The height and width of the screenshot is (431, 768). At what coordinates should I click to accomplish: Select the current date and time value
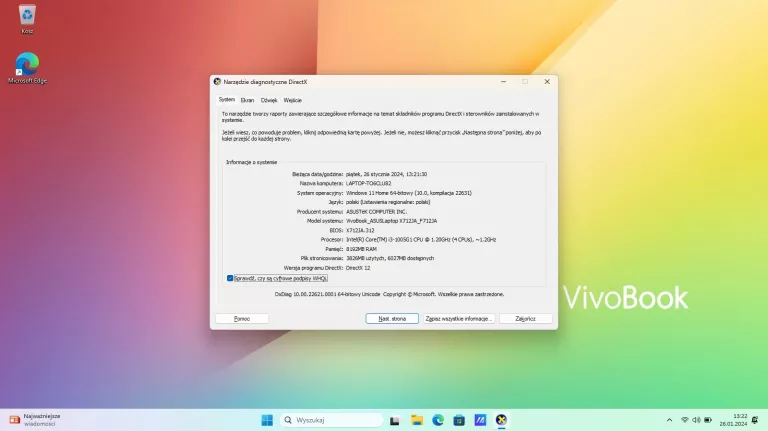click(x=386, y=174)
